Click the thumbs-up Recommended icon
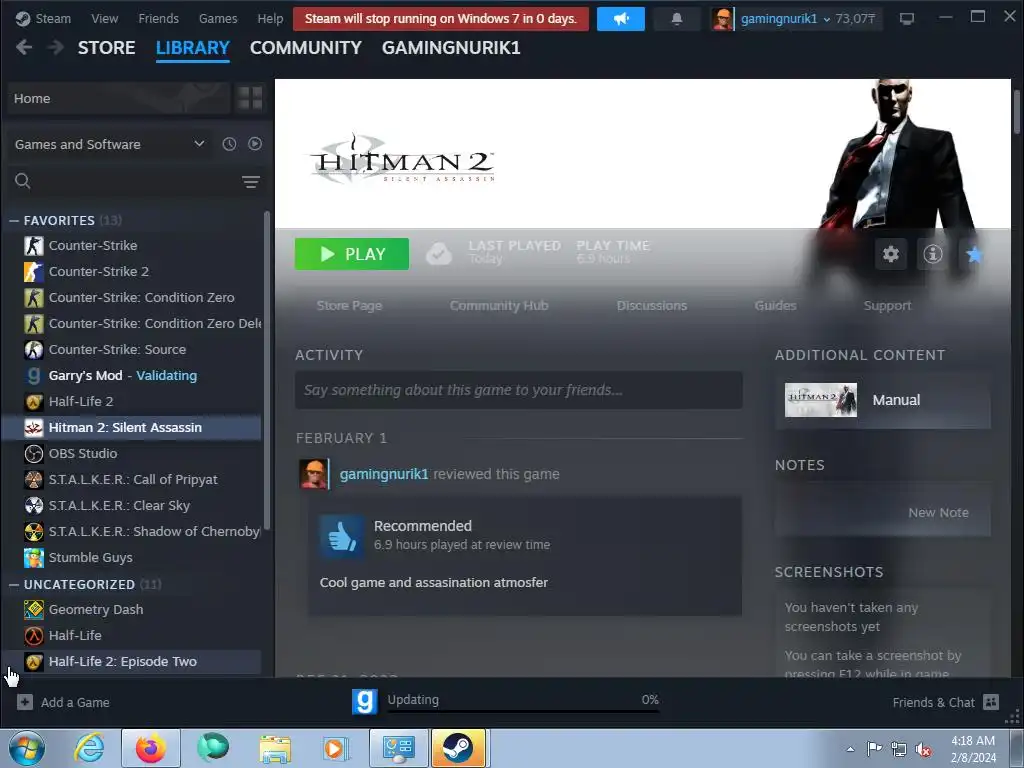This screenshot has height=768, width=1024. tap(342, 536)
